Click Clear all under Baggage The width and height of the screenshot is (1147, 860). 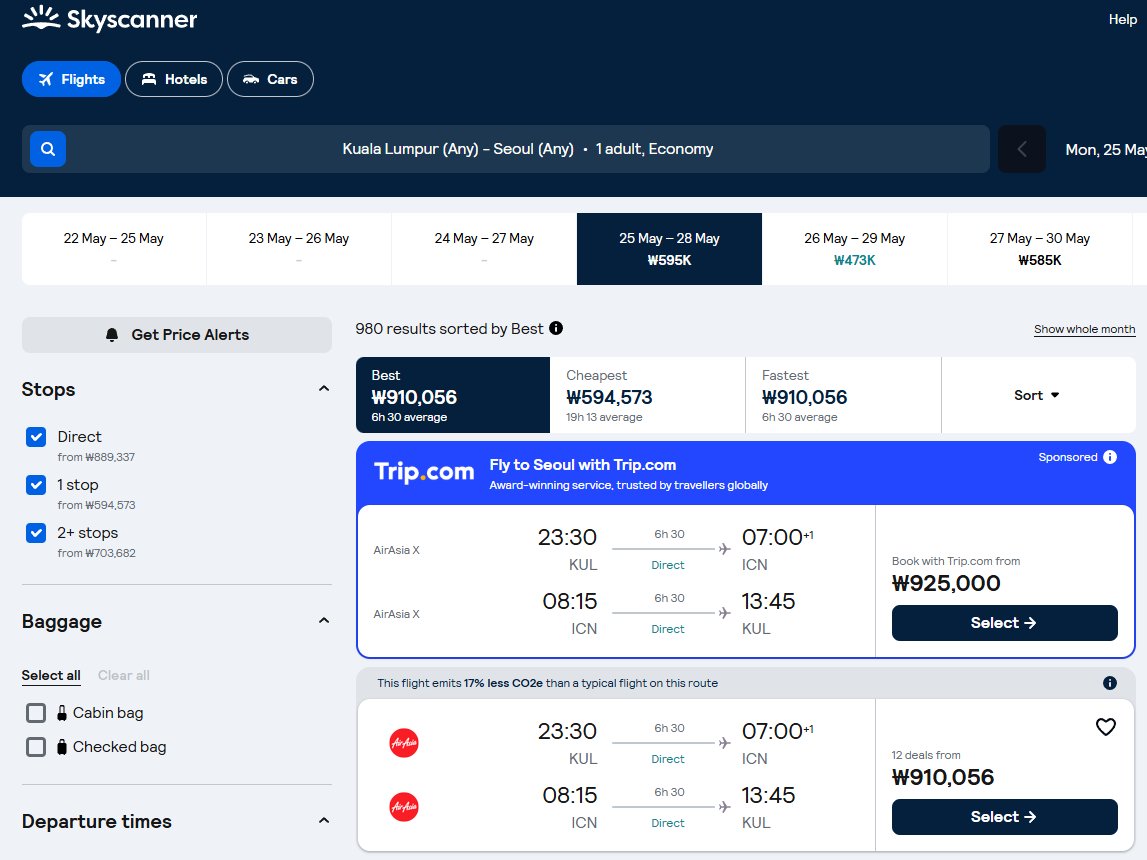124,675
